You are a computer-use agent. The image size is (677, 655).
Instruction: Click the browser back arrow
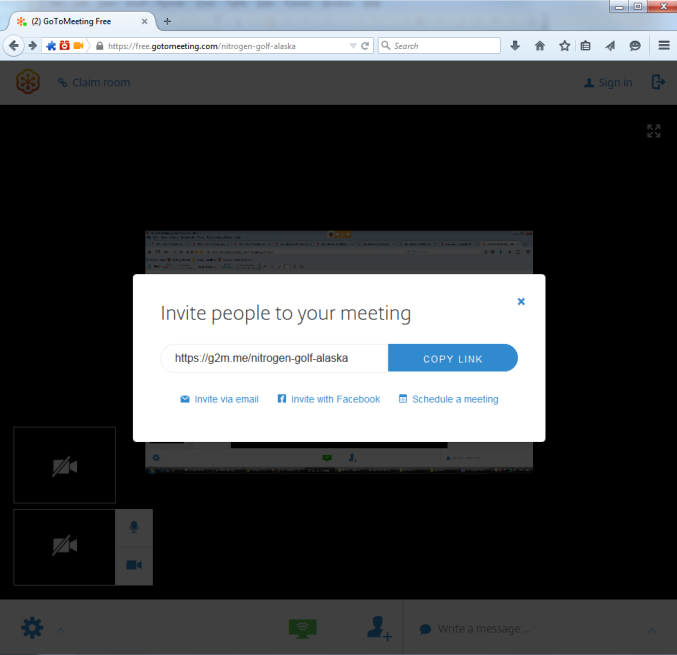14,45
